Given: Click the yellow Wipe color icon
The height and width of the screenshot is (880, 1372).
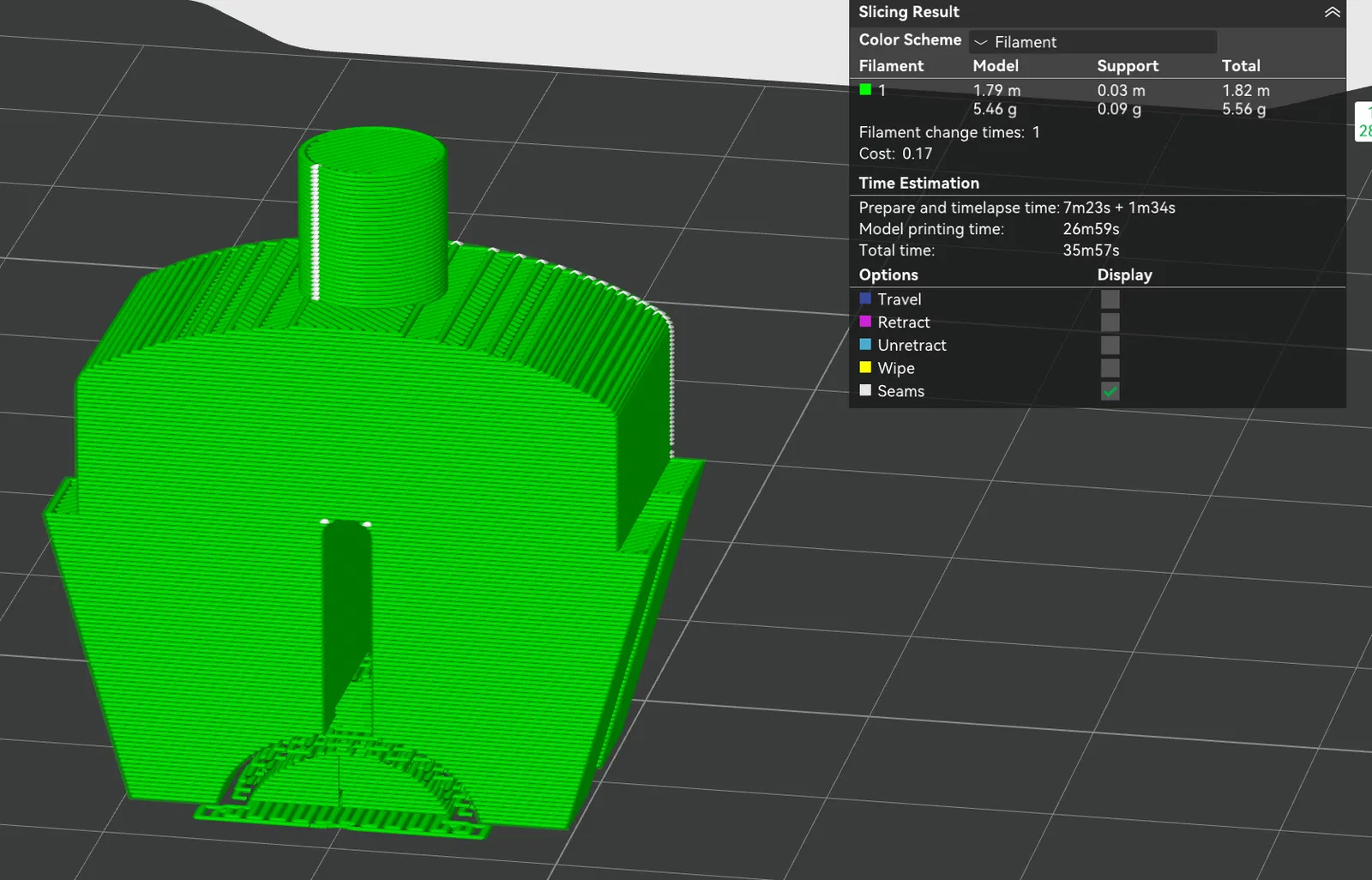Looking at the screenshot, I should 865,367.
